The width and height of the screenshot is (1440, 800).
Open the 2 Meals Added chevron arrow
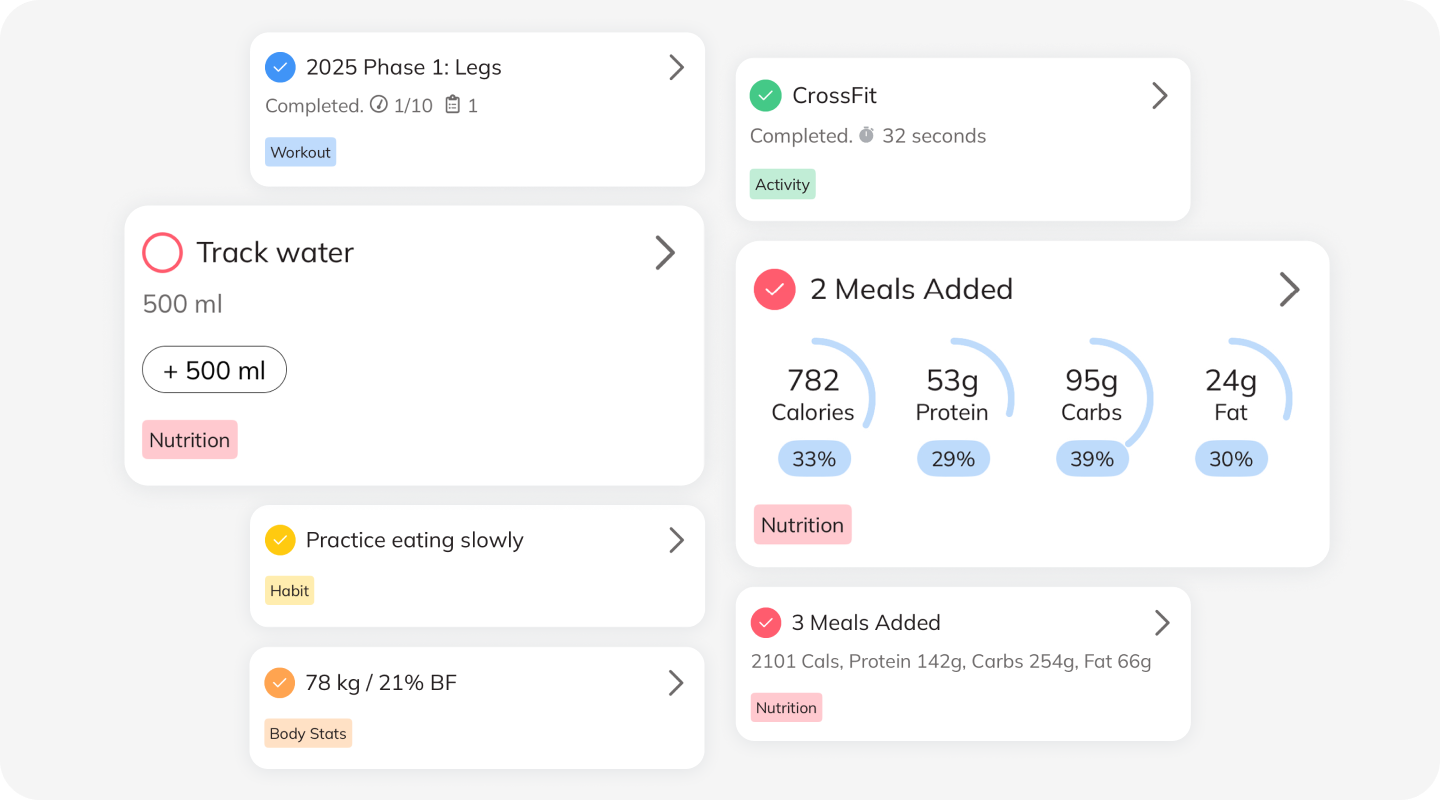tap(1289, 290)
